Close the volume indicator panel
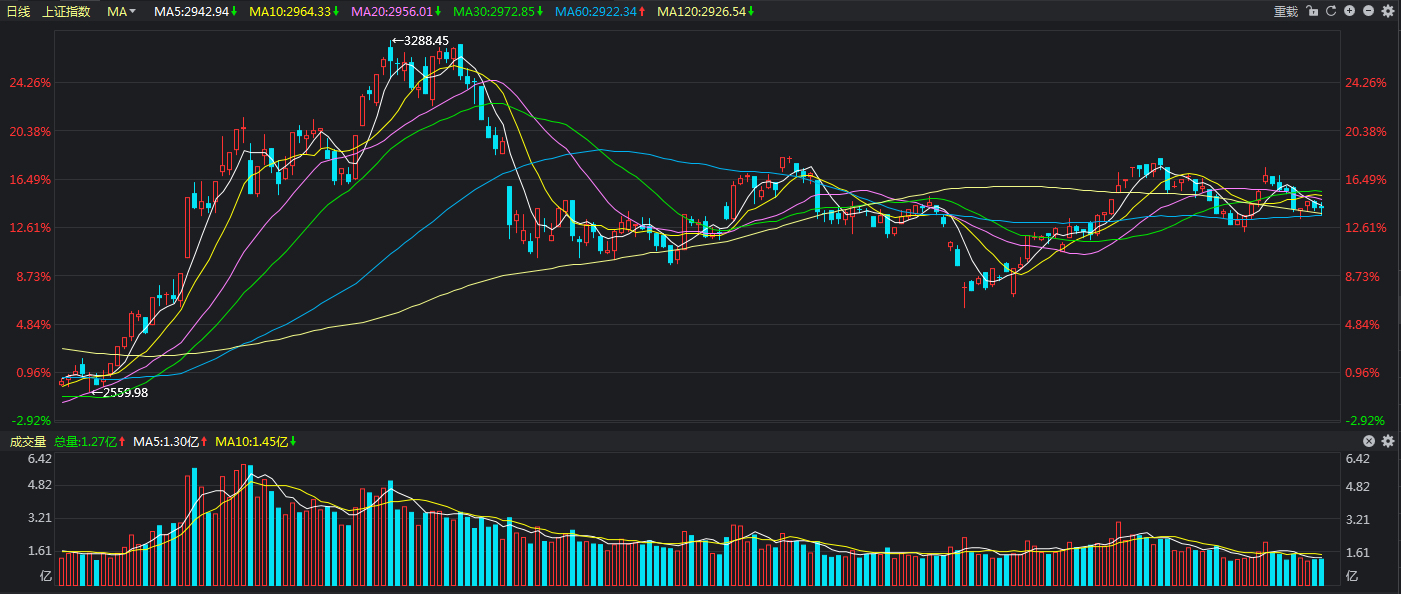Screen dimensions: 1401x594 coord(1369,441)
